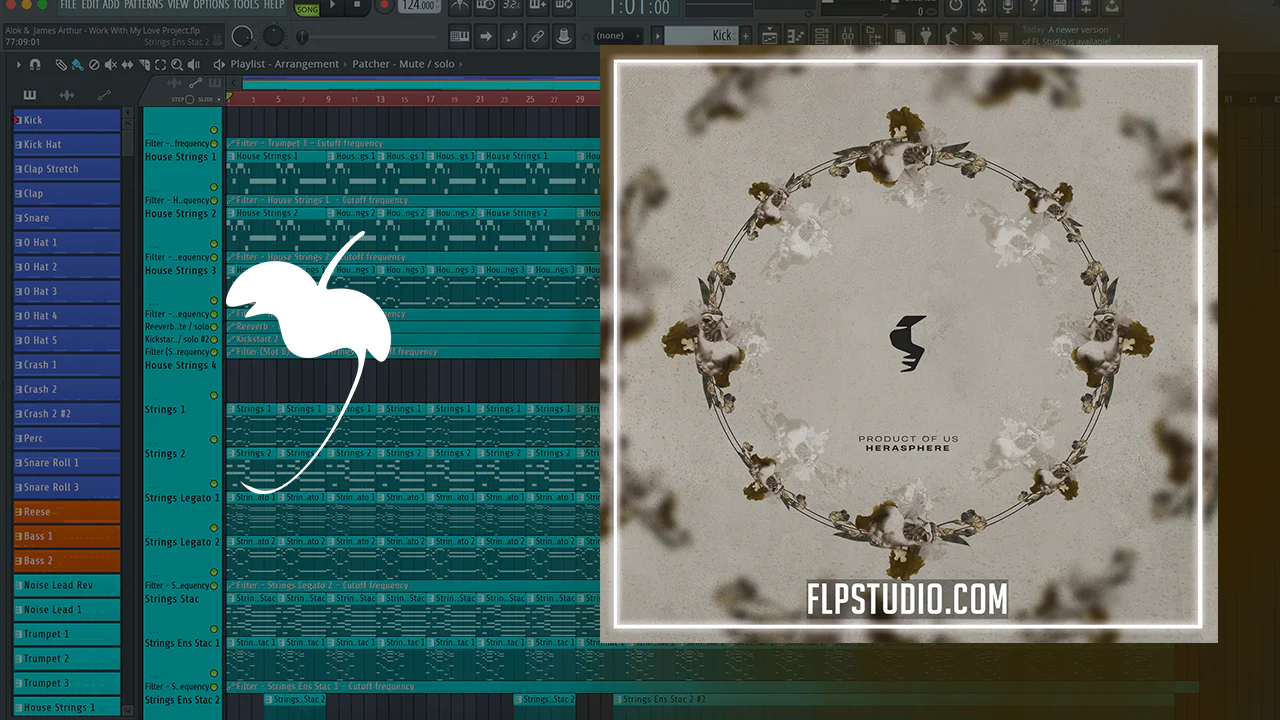The height and width of the screenshot is (720, 1280).
Task: Open the TOOLS menu
Action: click(x=246, y=6)
